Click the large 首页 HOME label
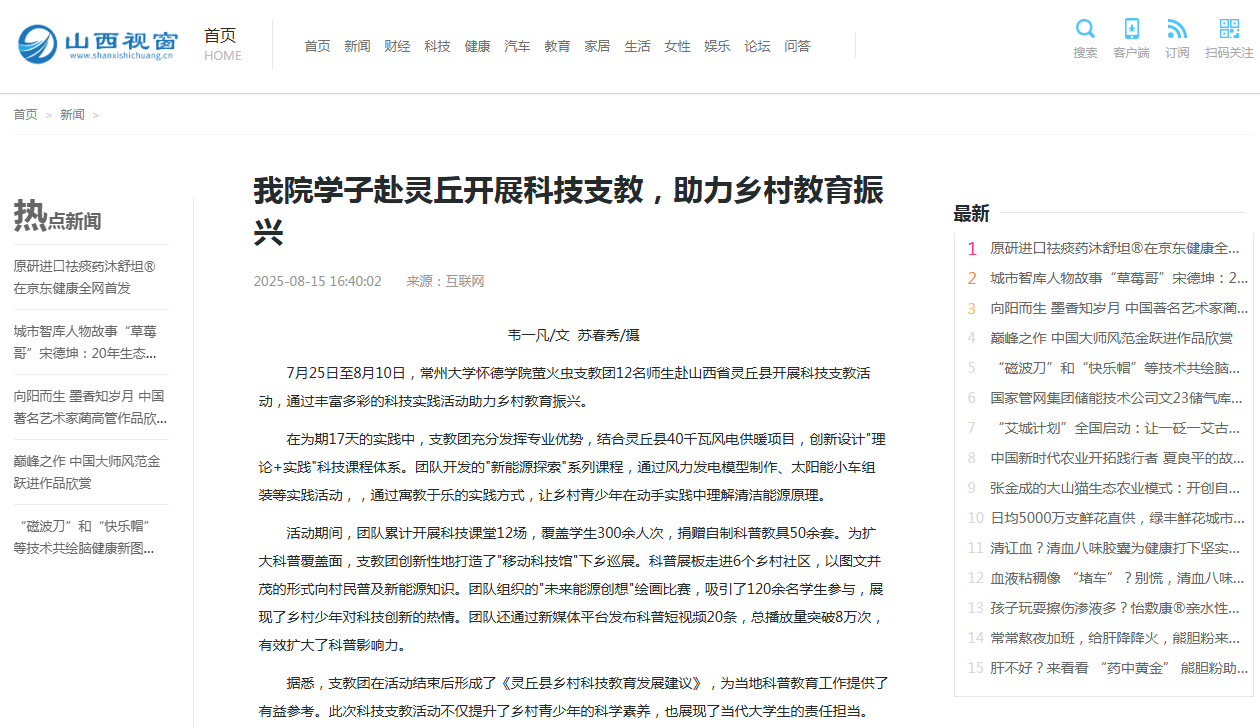1260x728 pixels. [x=222, y=44]
